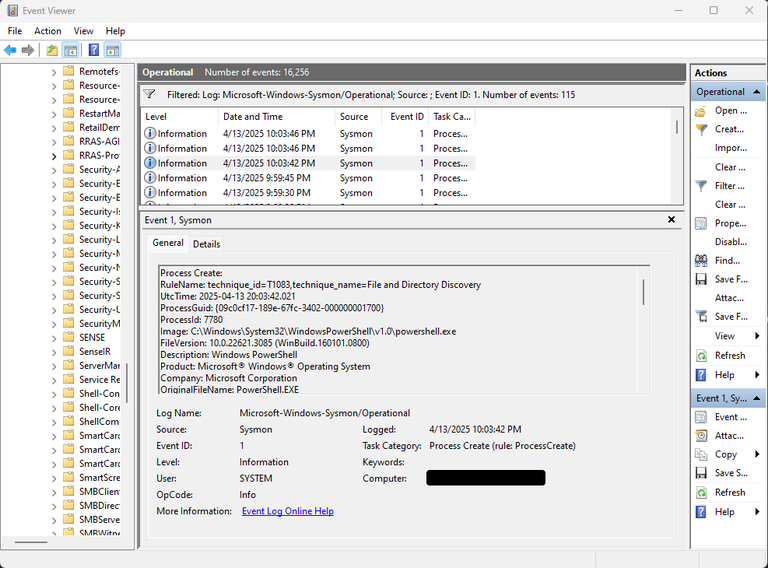Click the Create Custom View funnel icon

click(x=701, y=130)
